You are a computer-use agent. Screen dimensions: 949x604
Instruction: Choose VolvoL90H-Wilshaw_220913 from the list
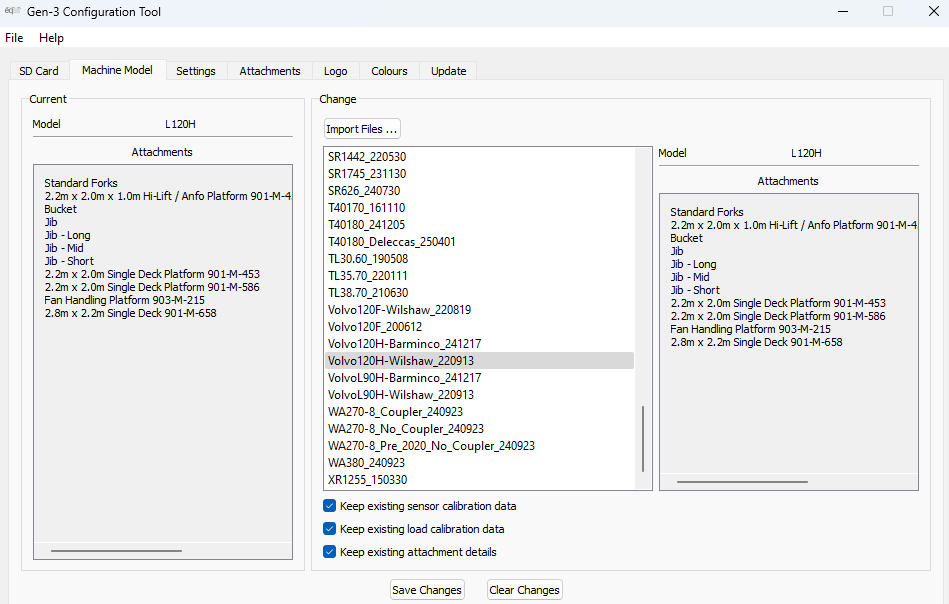pyautogui.click(x=479, y=395)
